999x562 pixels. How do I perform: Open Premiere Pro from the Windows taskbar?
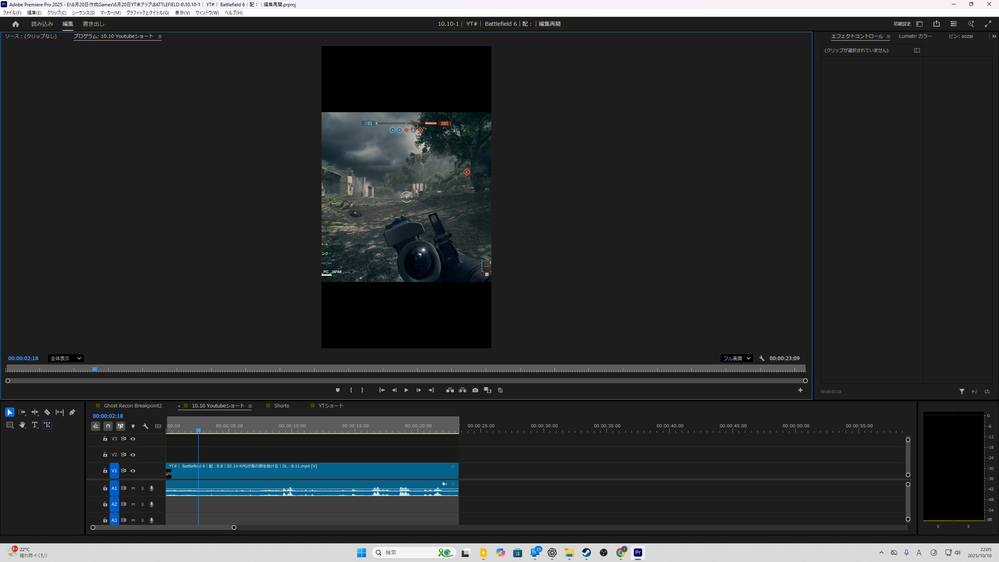[x=638, y=552]
